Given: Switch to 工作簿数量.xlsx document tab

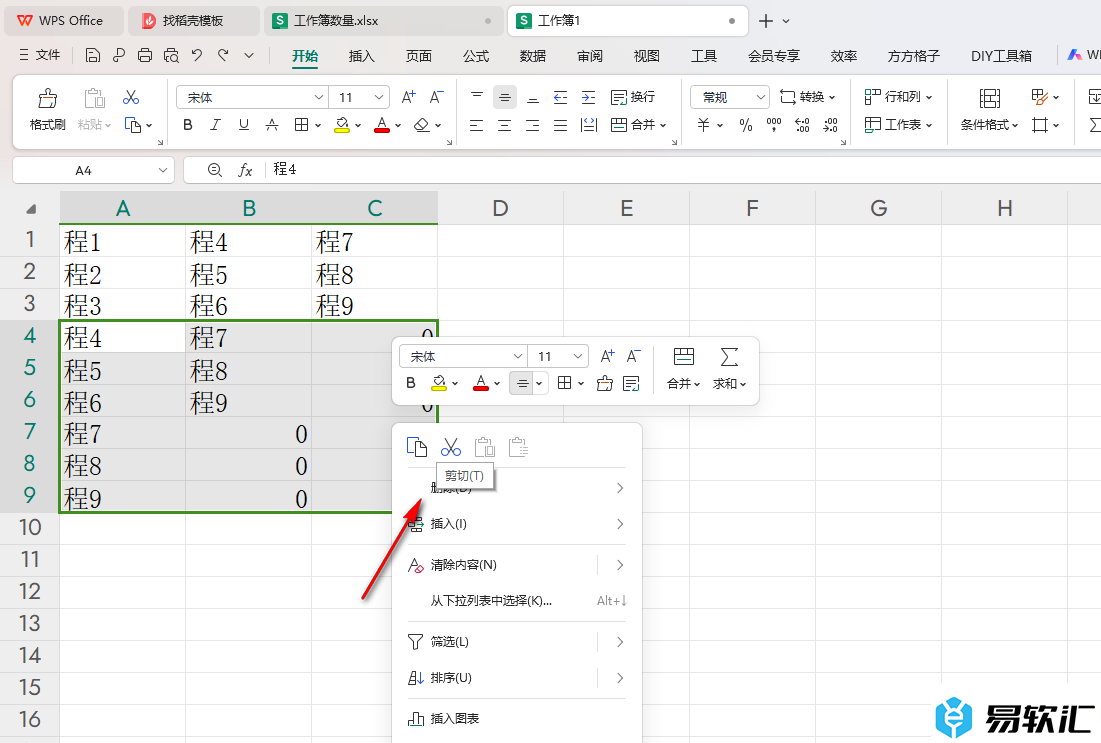Looking at the screenshot, I should pyautogui.click(x=384, y=21).
